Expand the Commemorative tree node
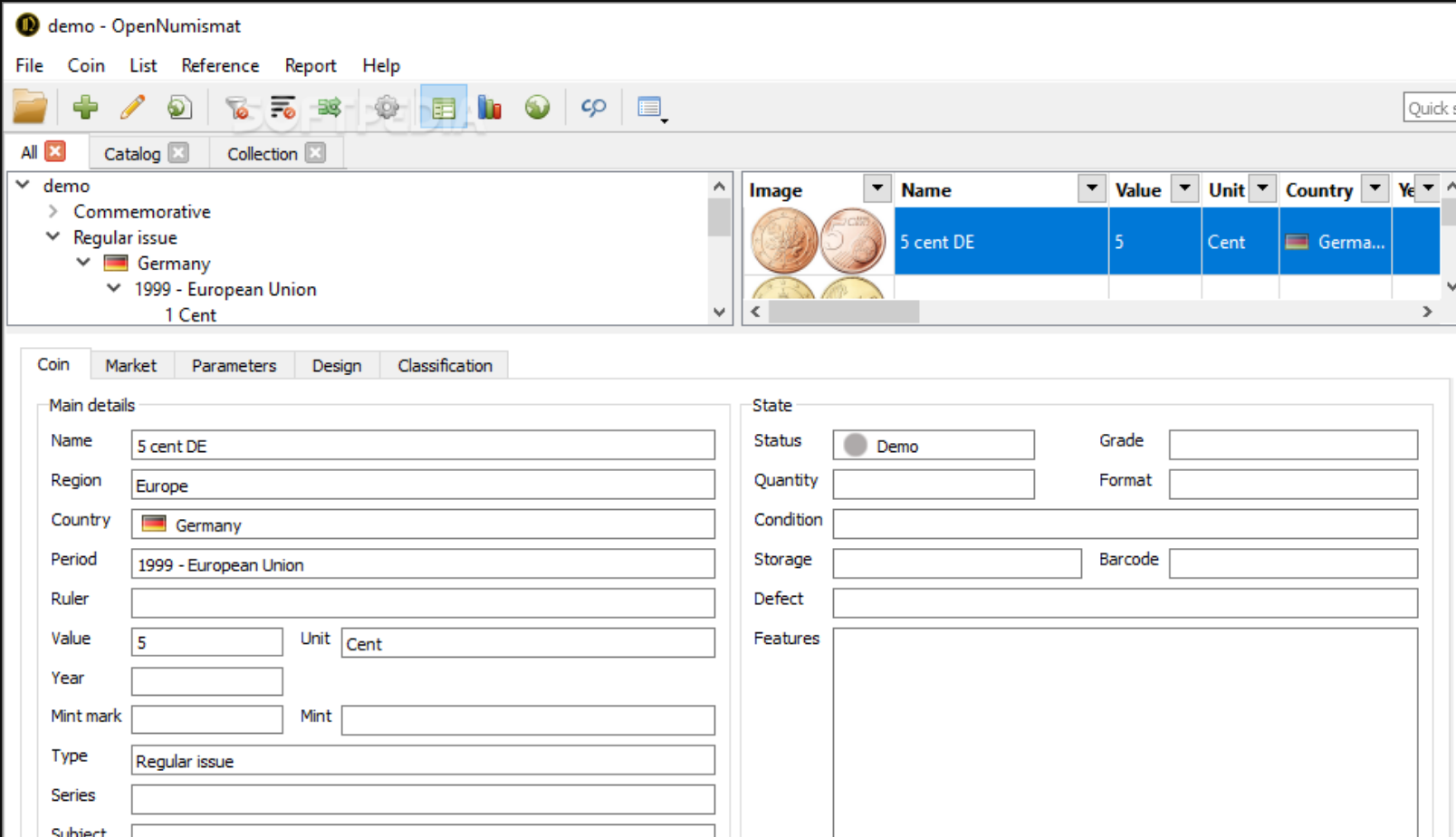The image size is (1456, 837). [x=52, y=211]
